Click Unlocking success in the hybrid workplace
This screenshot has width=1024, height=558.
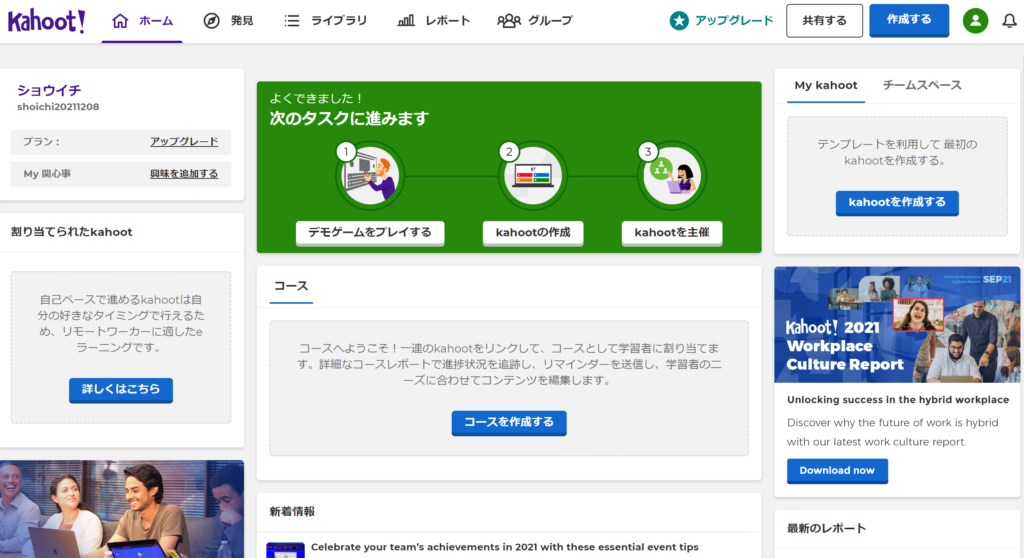(898, 400)
